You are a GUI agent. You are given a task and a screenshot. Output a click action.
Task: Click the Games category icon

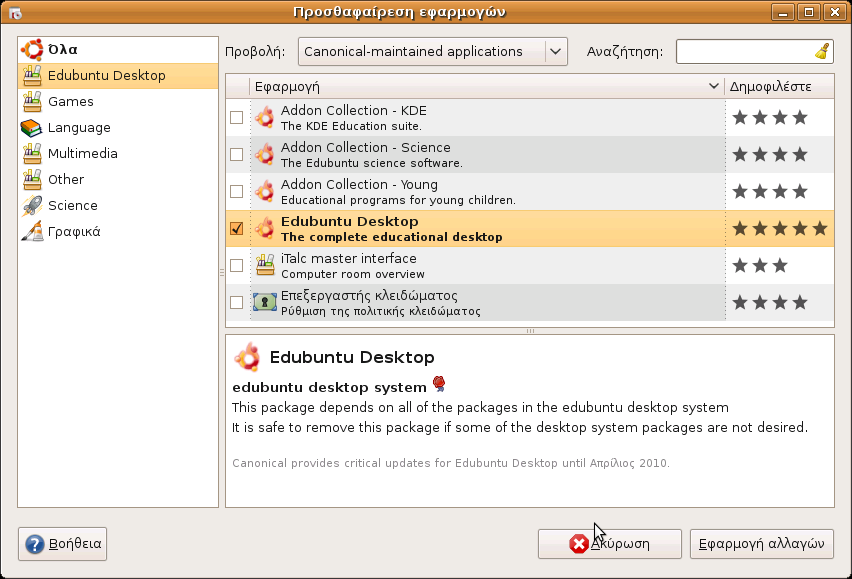32,102
